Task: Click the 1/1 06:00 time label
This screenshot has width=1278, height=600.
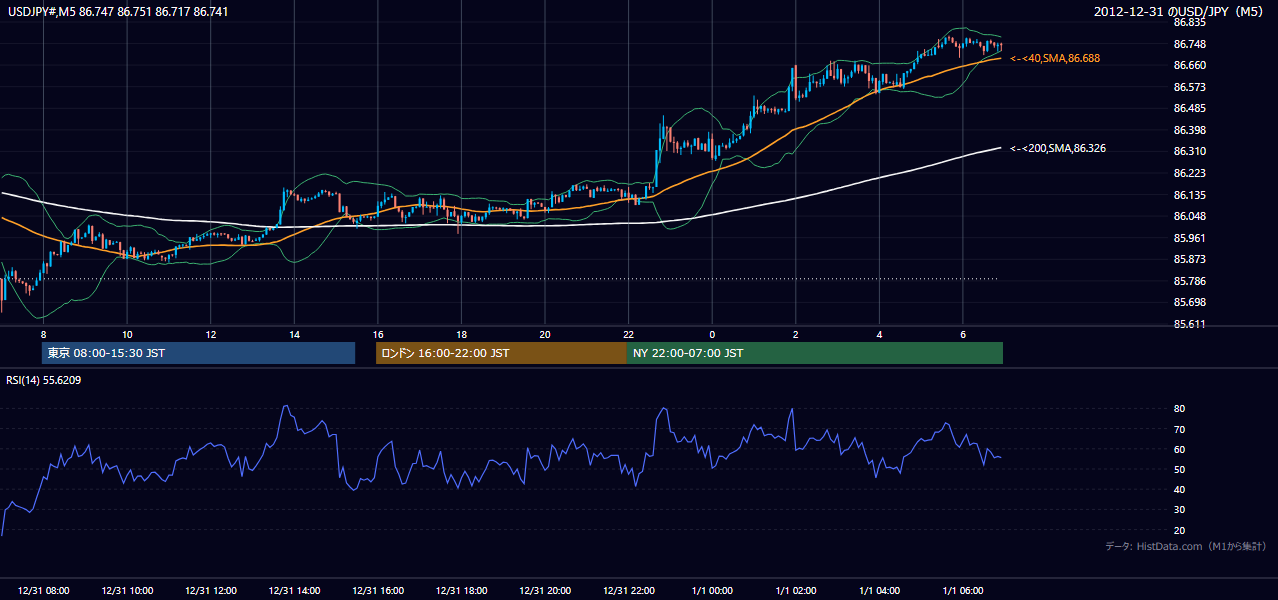Action: 962,591
